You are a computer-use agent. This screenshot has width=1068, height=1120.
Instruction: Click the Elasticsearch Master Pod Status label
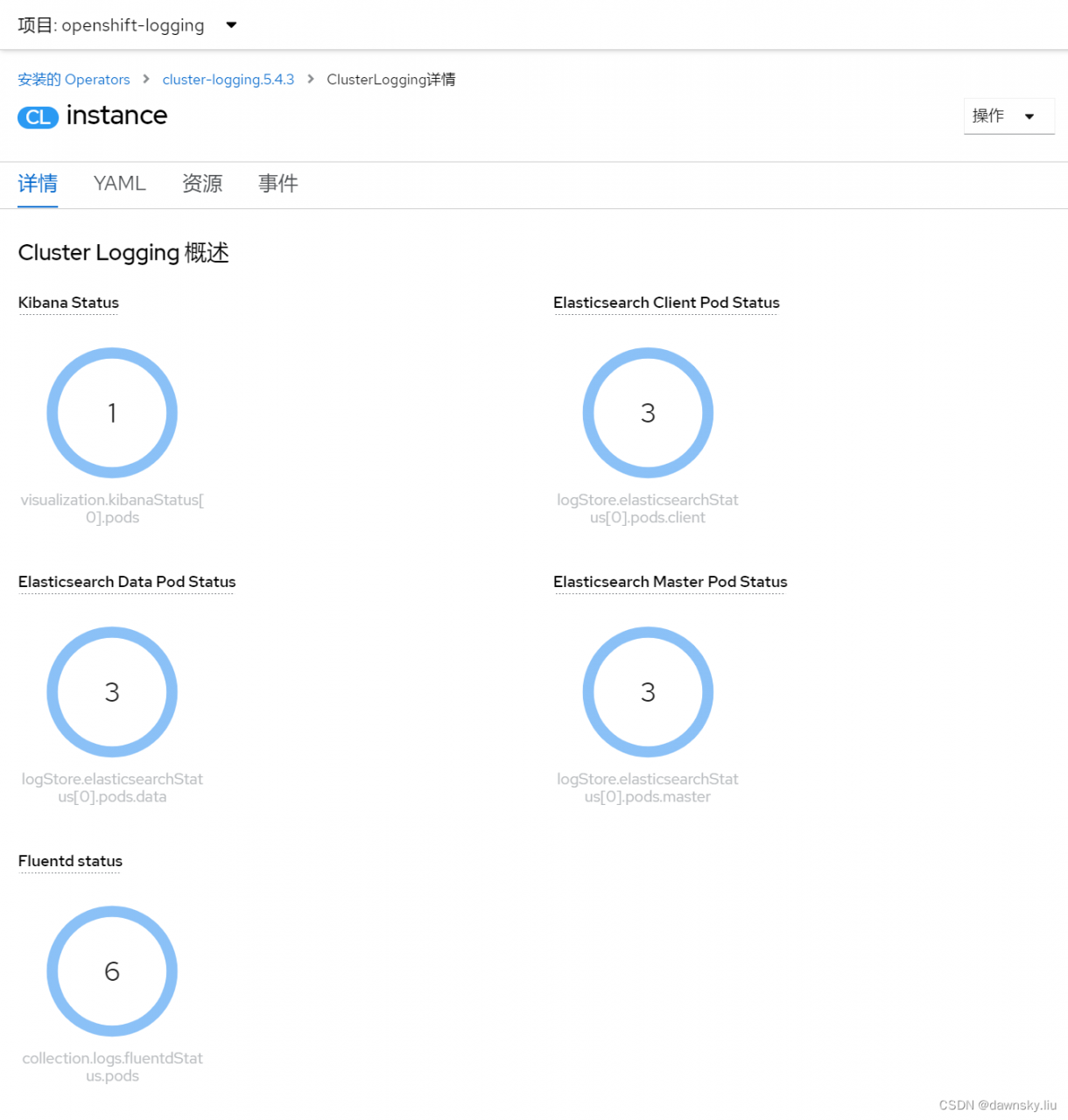click(x=670, y=582)
